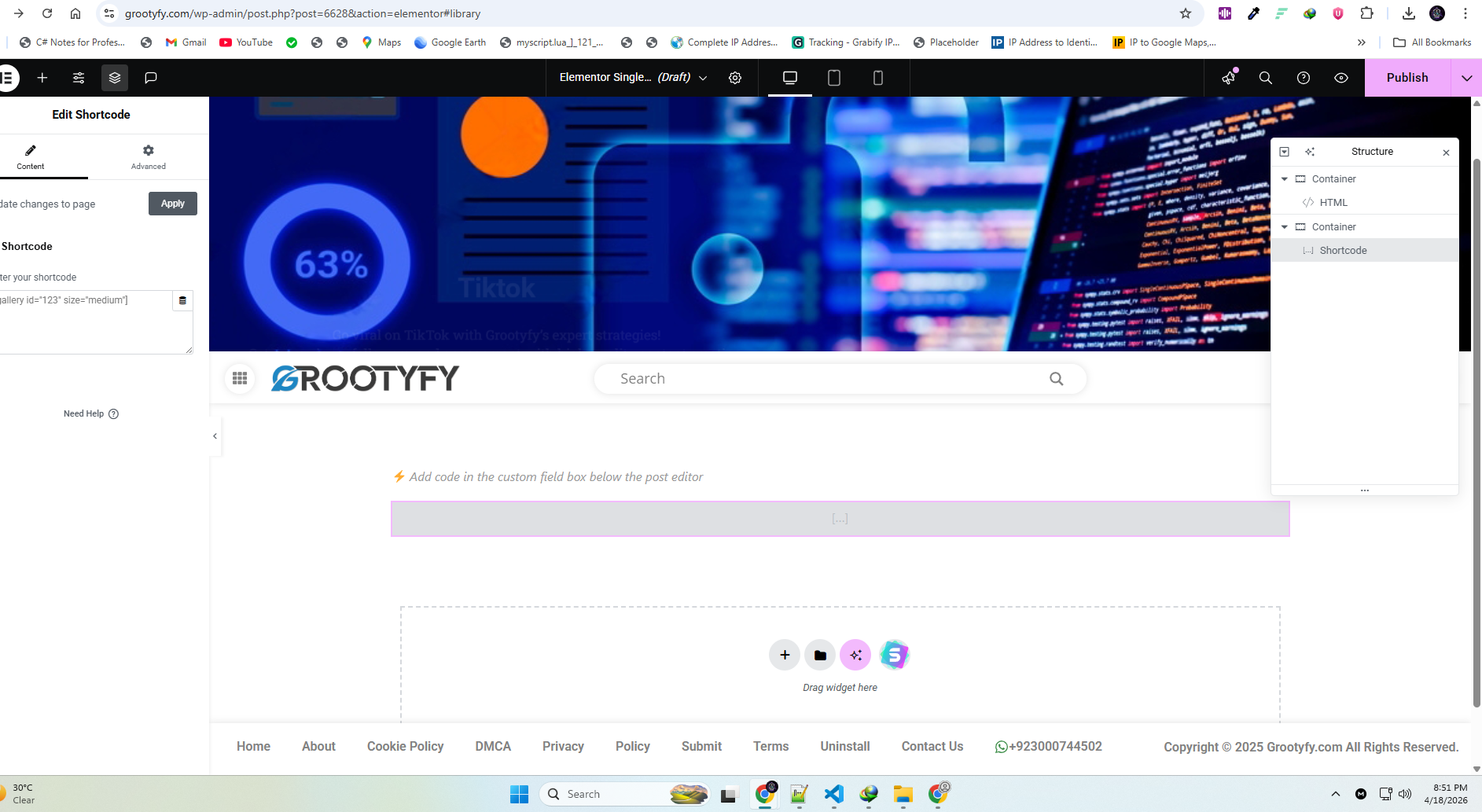Open the Finder search icon in top bar
Screen dimensions: 1482x812
(x=1266, y=78)
